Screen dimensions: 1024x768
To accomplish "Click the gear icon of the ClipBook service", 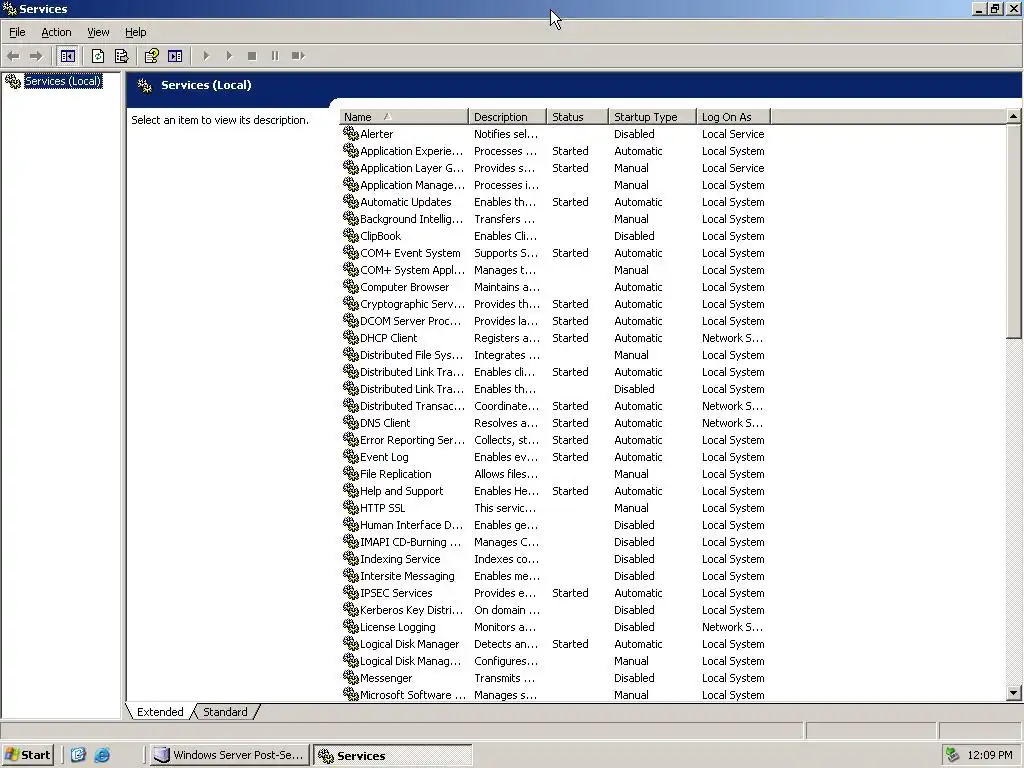I will pyautogui.click(x=351, y=235).
